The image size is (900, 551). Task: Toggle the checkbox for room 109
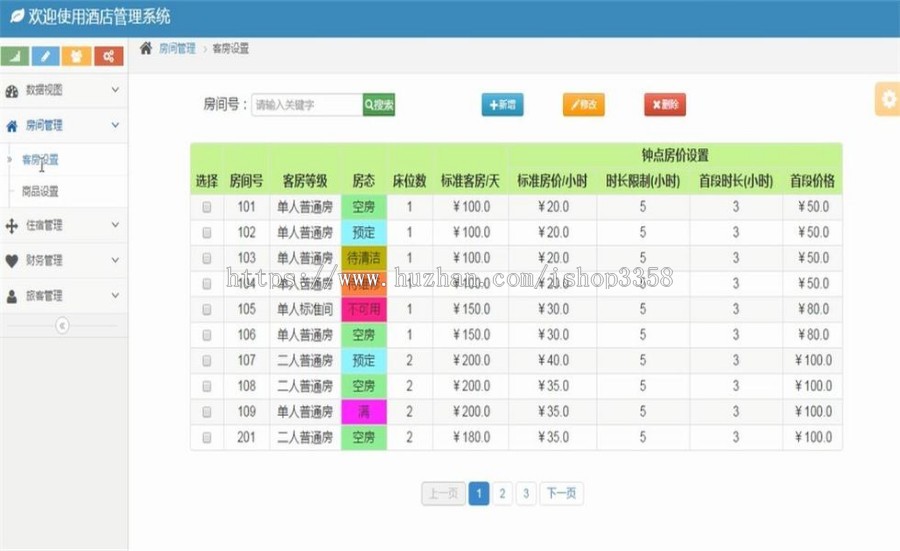207,412
